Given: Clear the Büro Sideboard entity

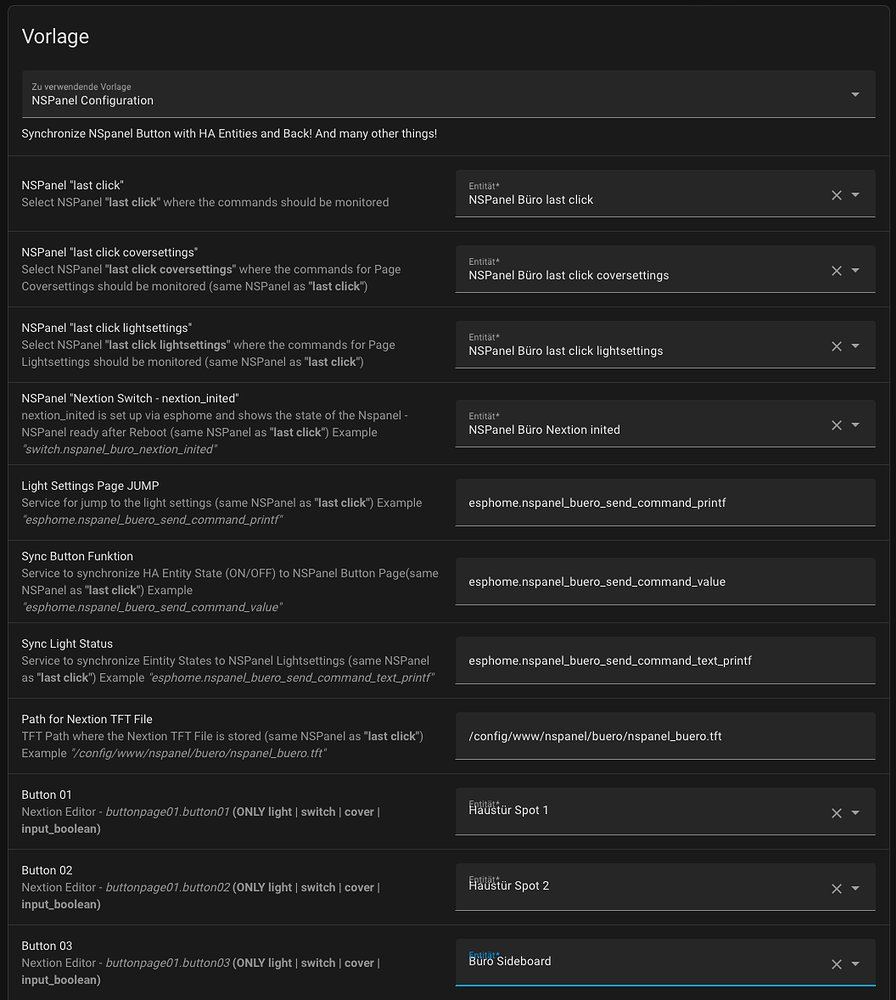Looking at the screenshot, I should pos(837,964).
